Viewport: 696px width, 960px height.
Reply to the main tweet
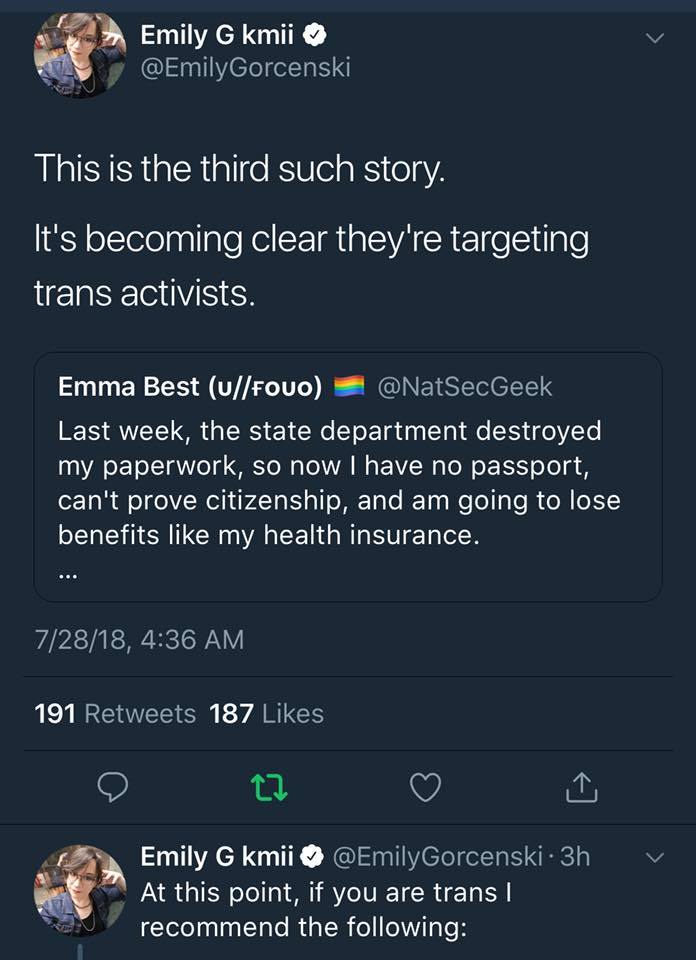tap(112, 789)
